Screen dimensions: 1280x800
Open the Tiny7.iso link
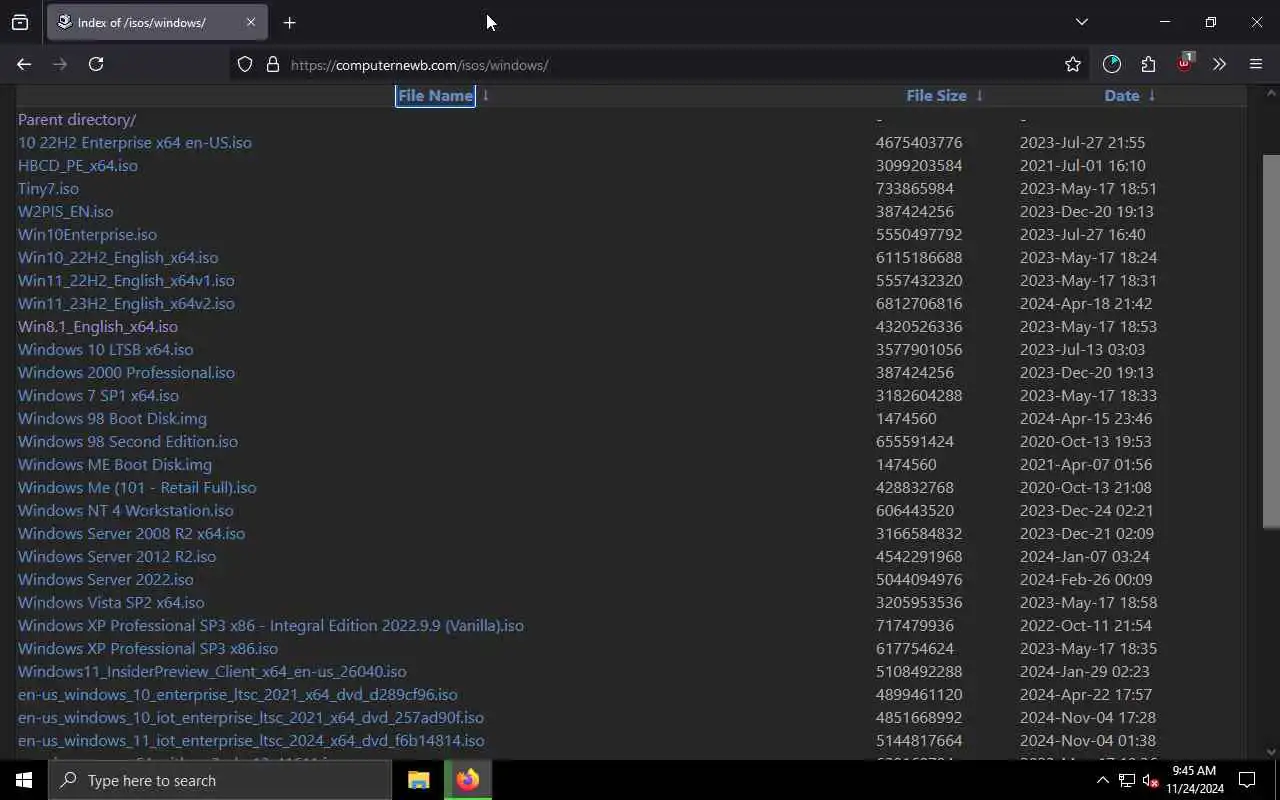(48, 189)
